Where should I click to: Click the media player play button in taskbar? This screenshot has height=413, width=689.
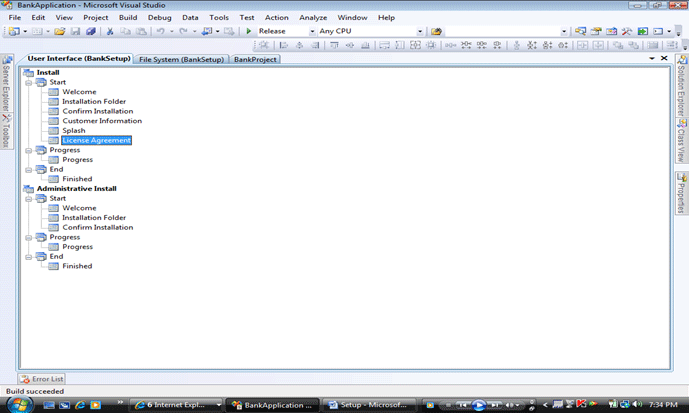pos(479,405)
